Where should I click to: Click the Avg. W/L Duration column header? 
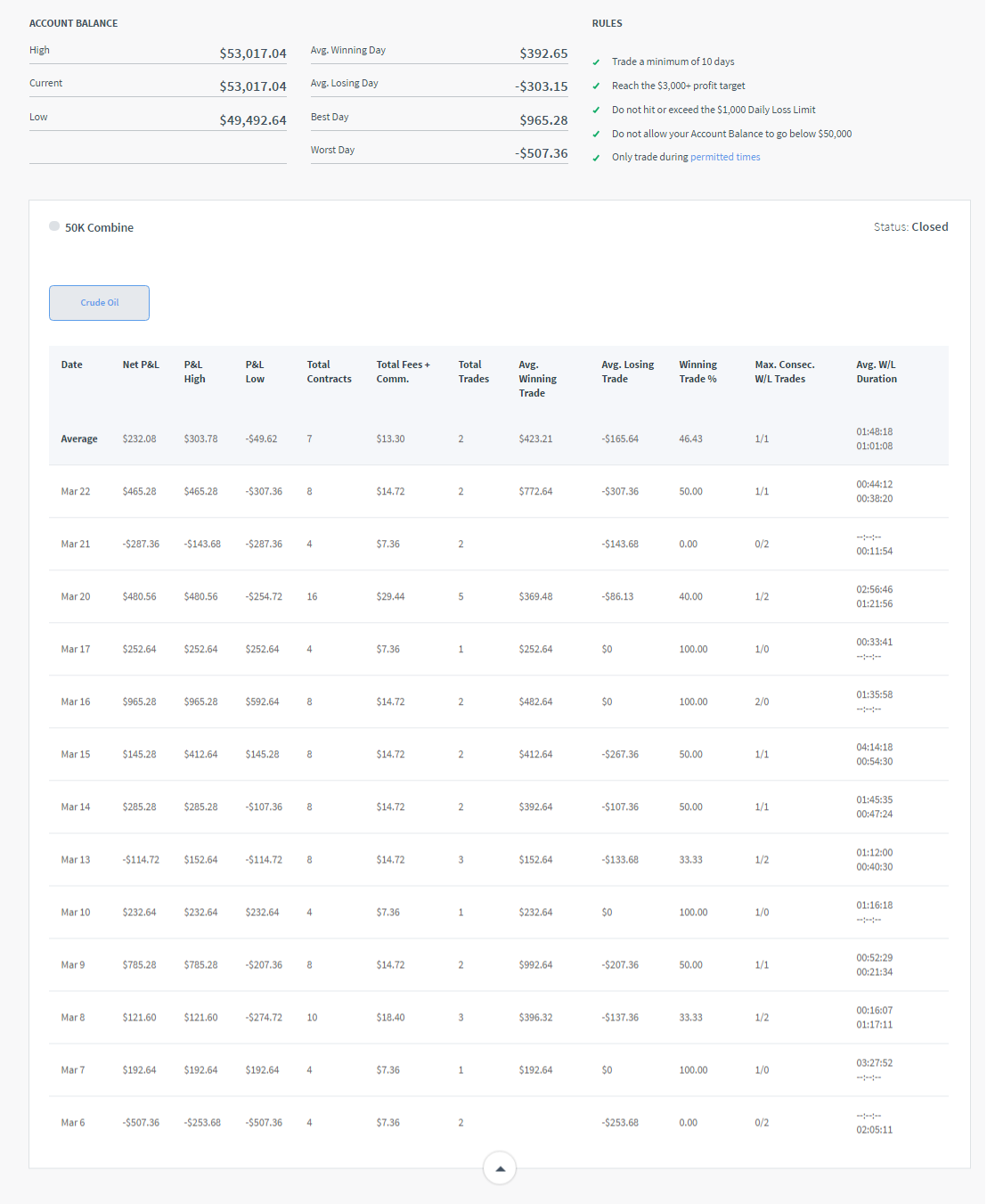876,372
